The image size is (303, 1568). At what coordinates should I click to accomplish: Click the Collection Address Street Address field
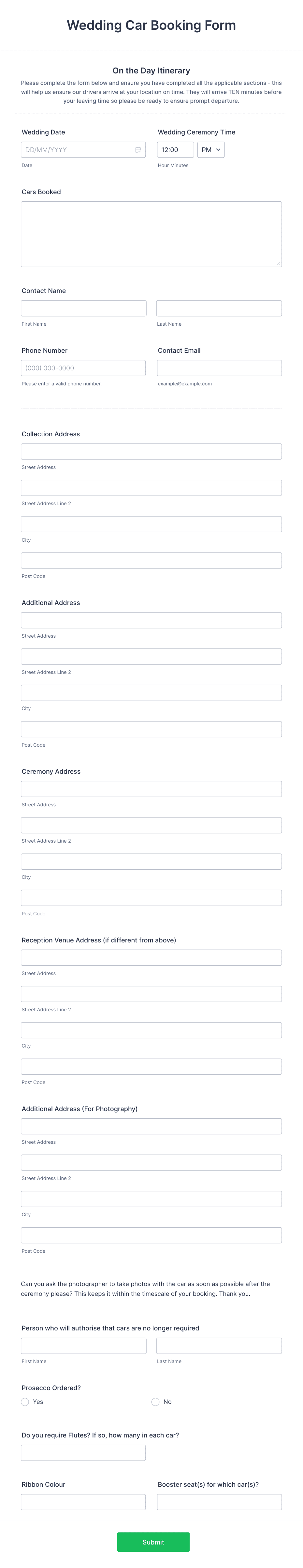(x=151, y=451)
